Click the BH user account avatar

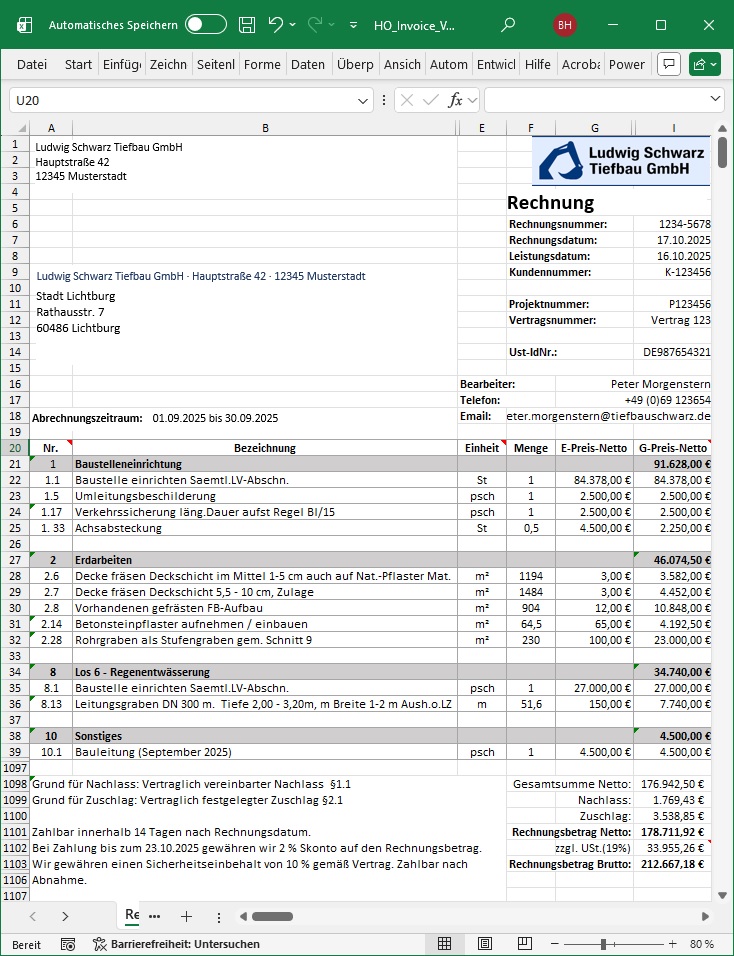(x=564, y=25)
